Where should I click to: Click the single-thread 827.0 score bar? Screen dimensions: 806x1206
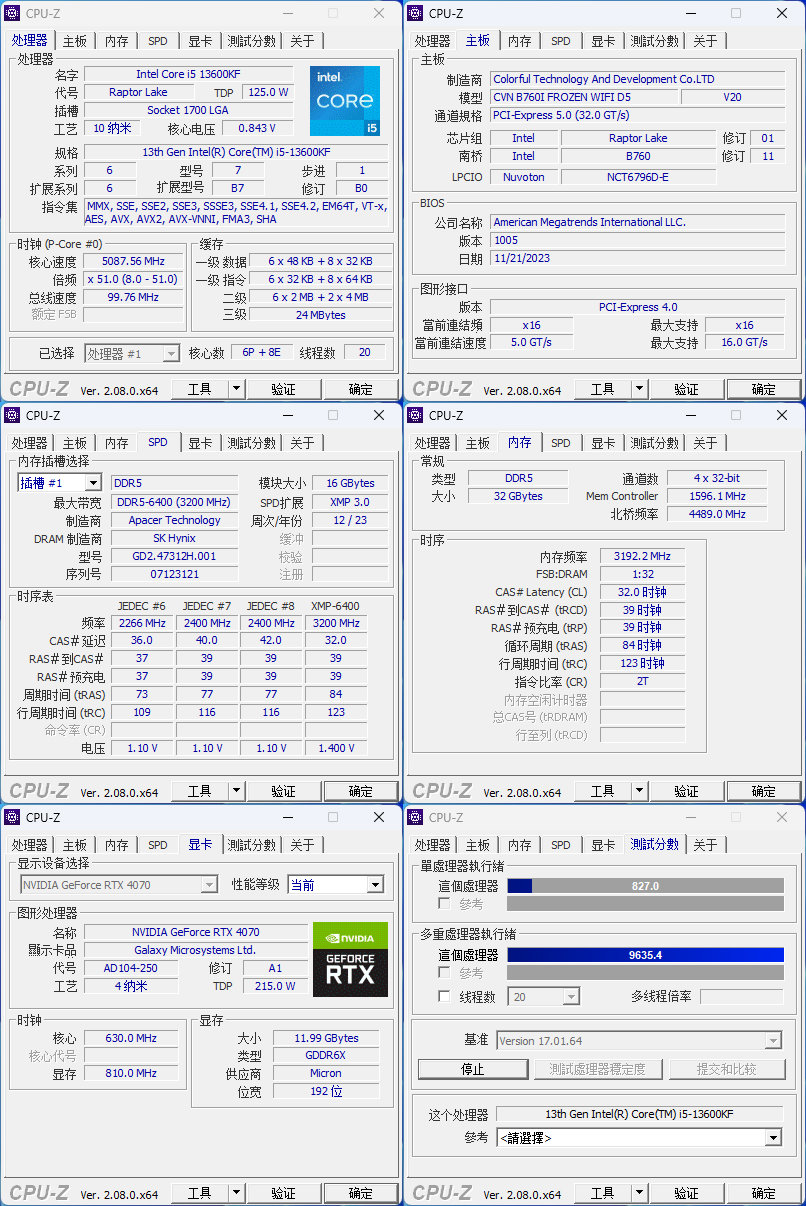tap(645, 886)
